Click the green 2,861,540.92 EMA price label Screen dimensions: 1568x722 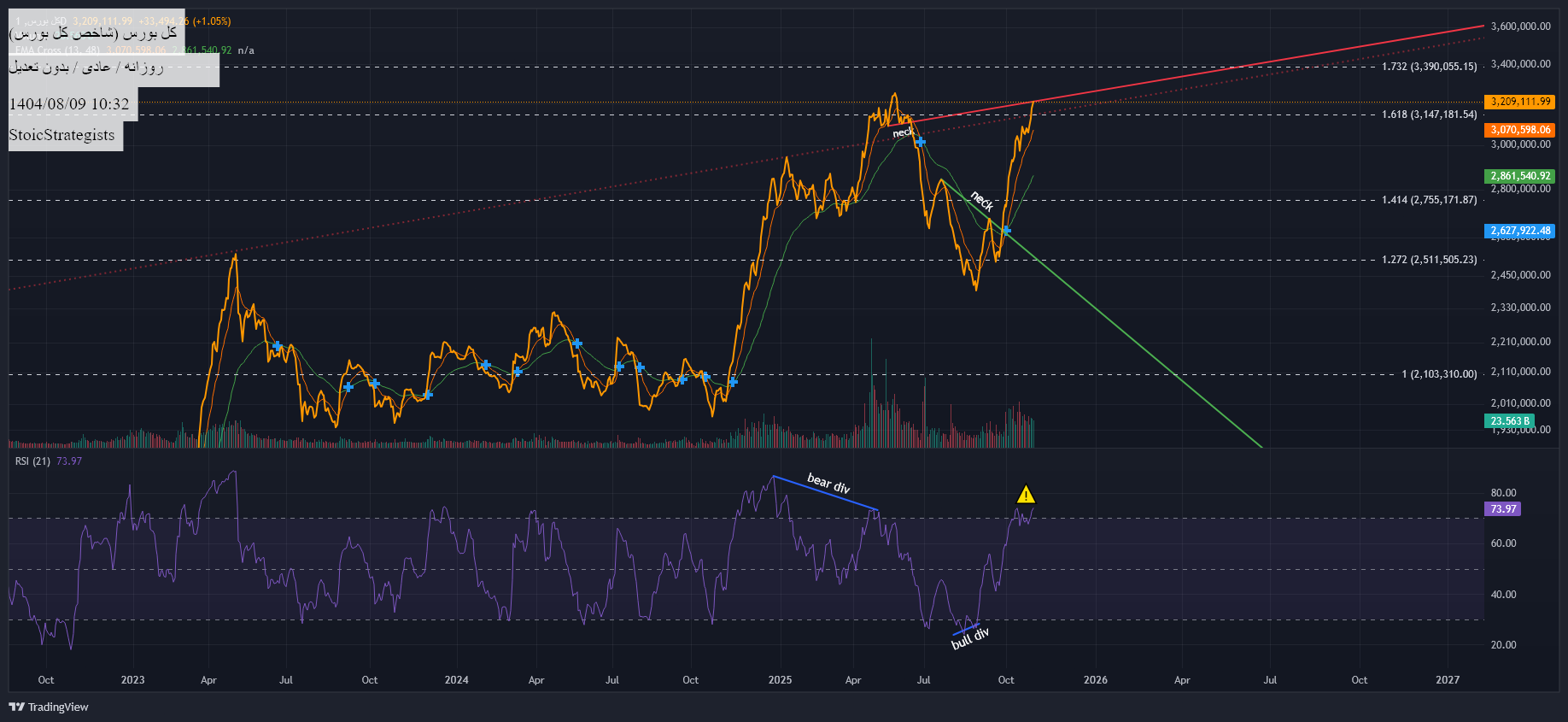1519,176
